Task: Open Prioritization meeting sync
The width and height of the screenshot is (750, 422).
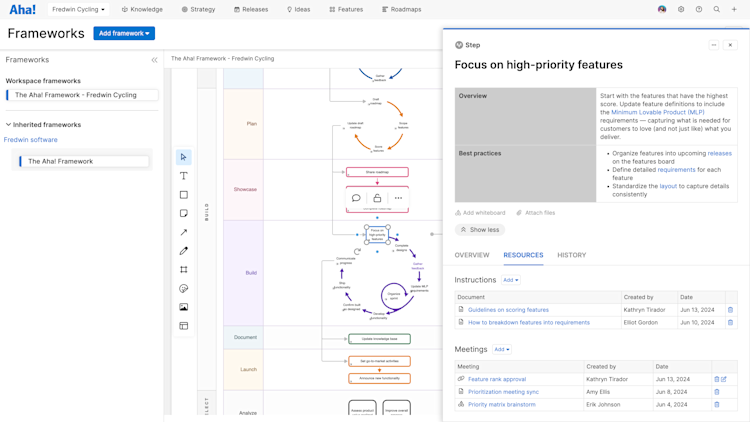Action: [x=503, y=392]
